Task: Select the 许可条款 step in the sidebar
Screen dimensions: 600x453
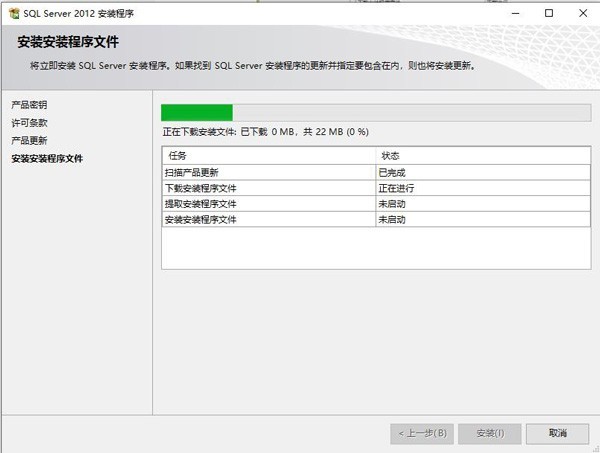Action: [x=29, y=123]
